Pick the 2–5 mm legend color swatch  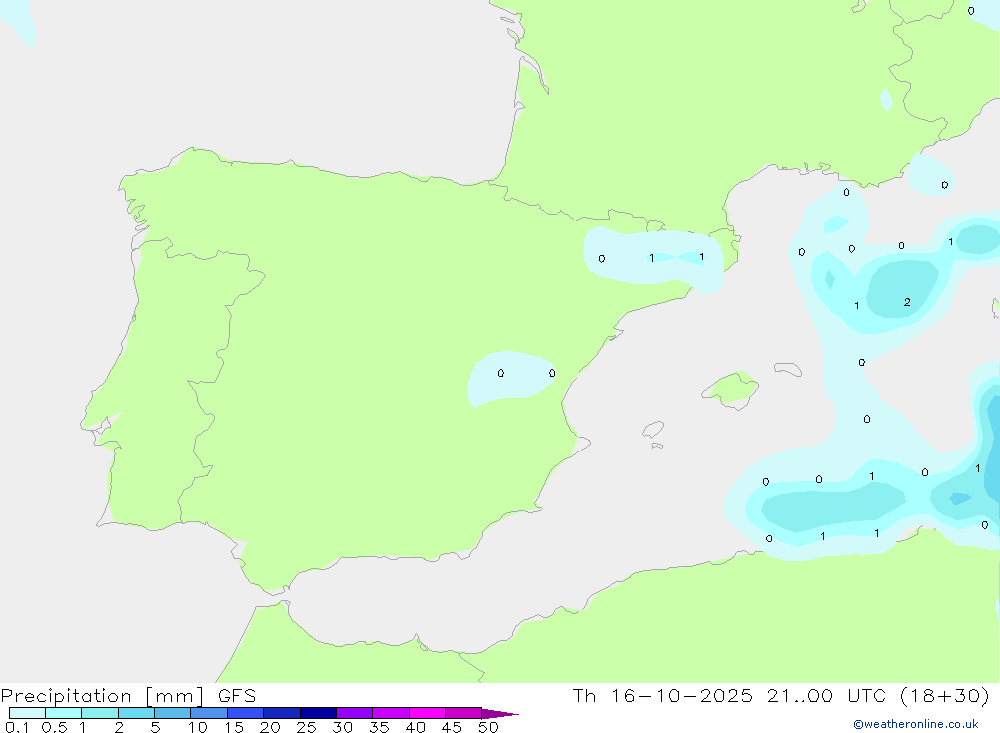(136, 713)
